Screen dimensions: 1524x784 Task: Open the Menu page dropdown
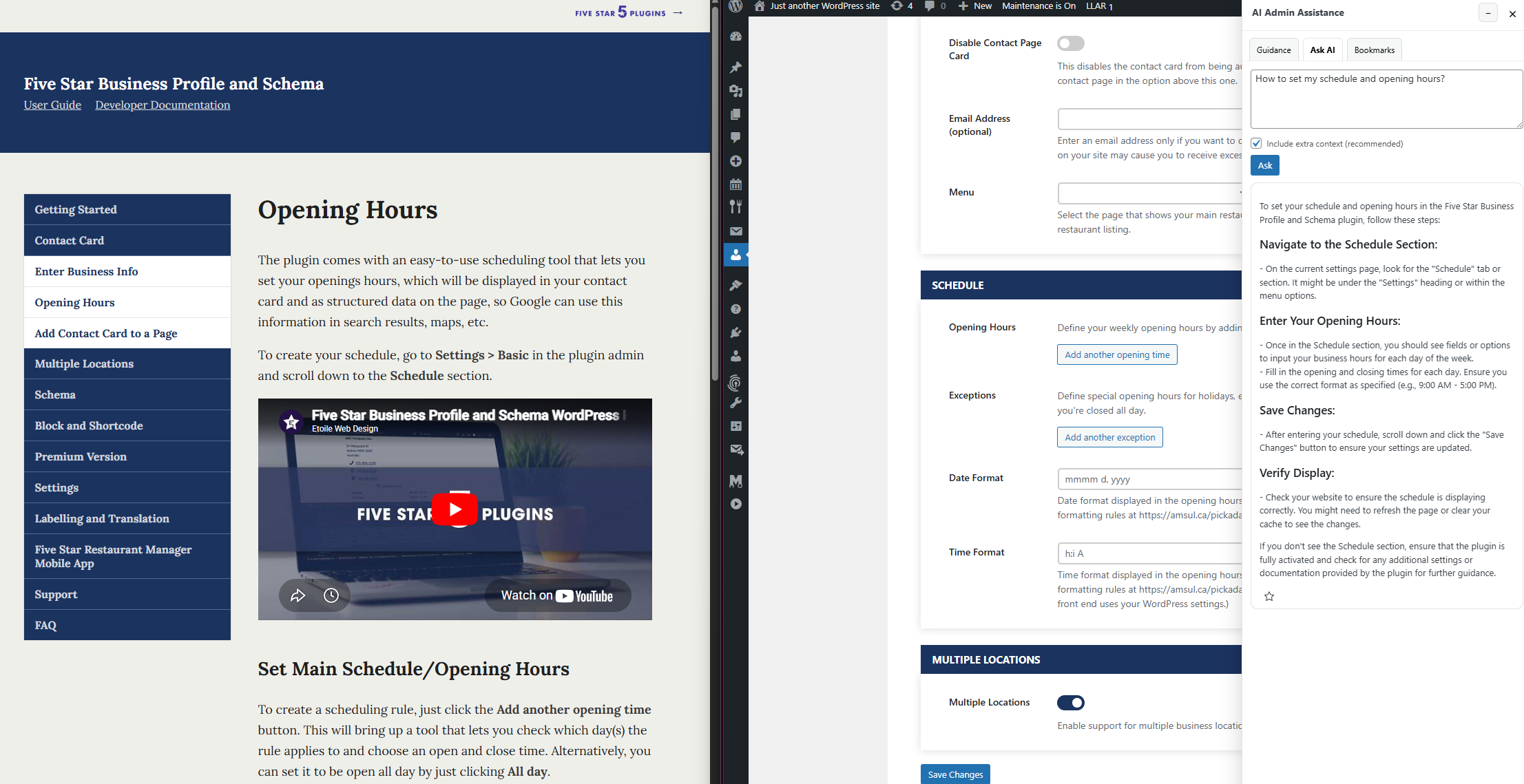(1149, 193)
